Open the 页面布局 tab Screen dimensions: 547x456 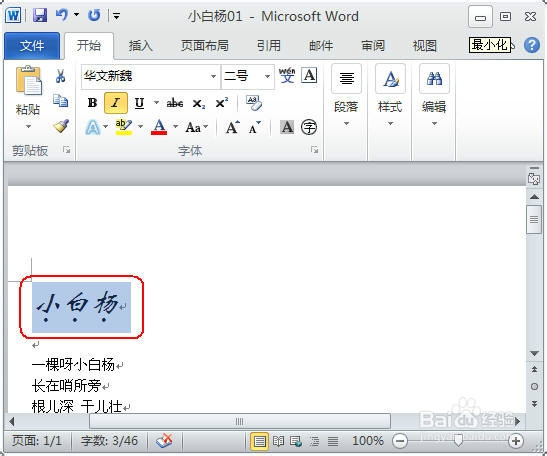click(205, 46)
